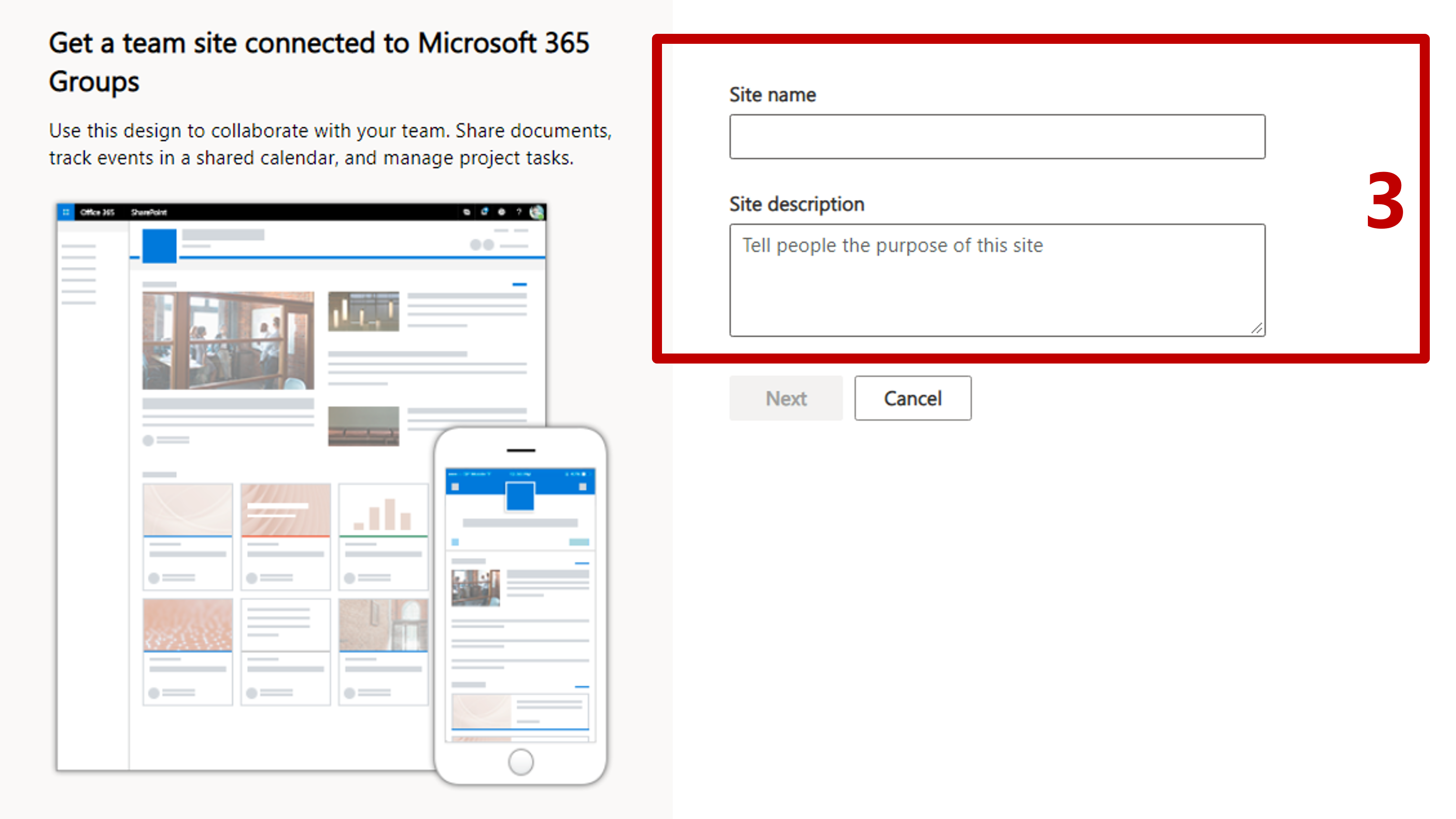Click the phone mockup home button
The image size is (1456, 819).
pos(520,762)
